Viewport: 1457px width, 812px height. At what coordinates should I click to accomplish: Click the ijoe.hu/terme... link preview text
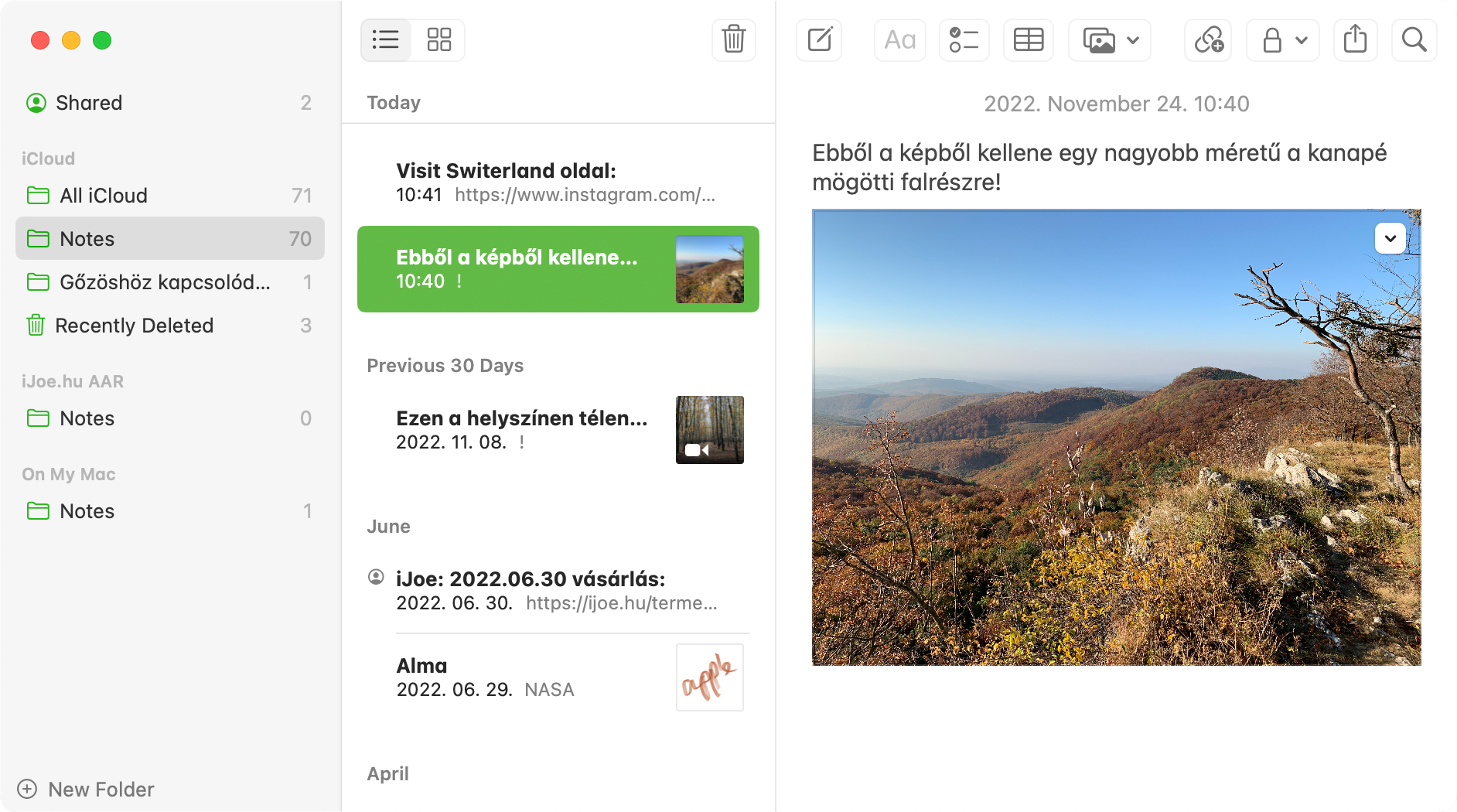[x=622, y=603]
